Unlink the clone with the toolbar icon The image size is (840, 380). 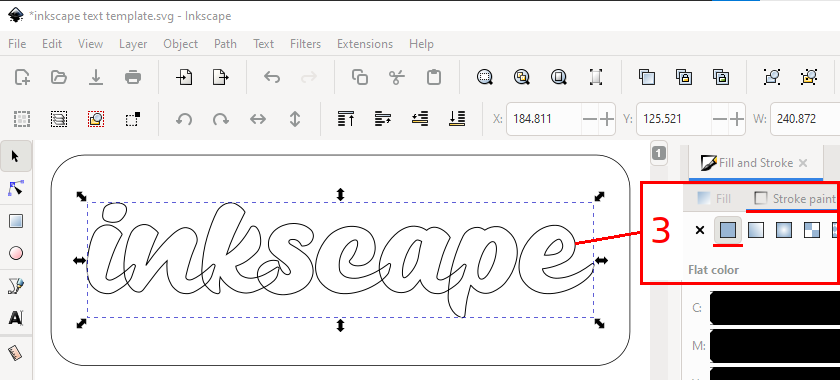click(721, 77)
